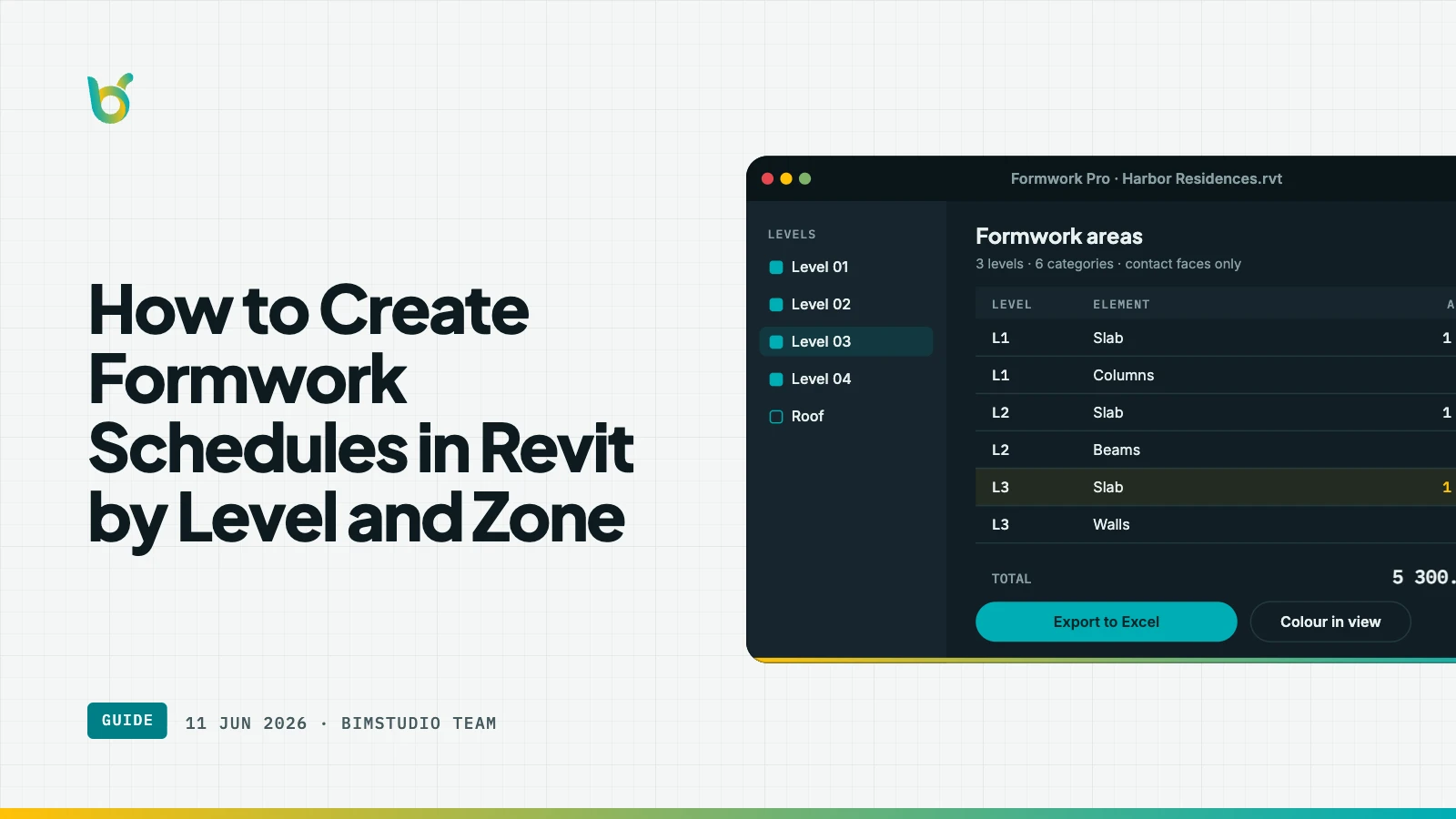Image resolution: width=1456 pixels, height=819 pixels.
Task: Click the Colour in view button
Action: [x=1330, y=622]
